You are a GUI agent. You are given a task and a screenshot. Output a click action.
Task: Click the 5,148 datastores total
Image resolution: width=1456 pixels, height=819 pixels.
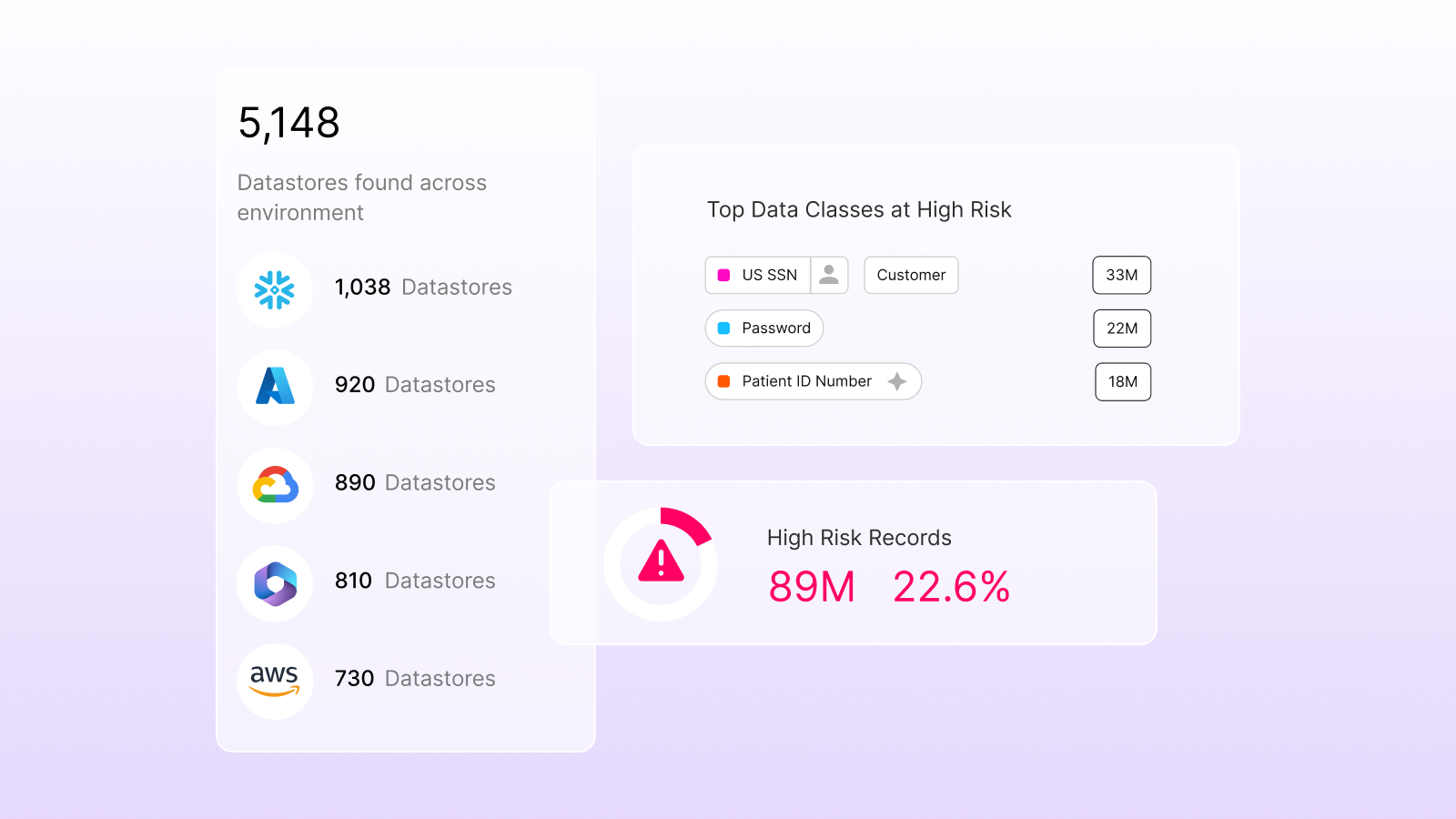tap(289, 122)
